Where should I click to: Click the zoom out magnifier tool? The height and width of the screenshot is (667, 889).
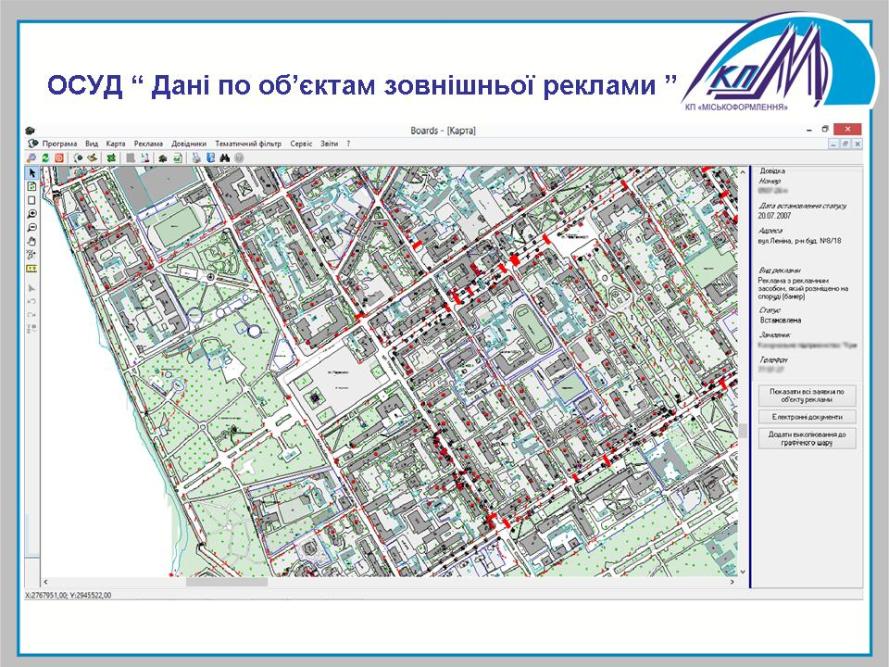tap(32, 228)
